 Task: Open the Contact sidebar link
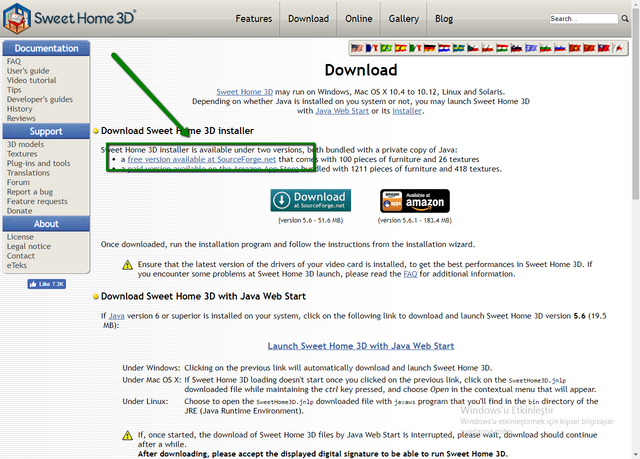click(x=20, y=256)
